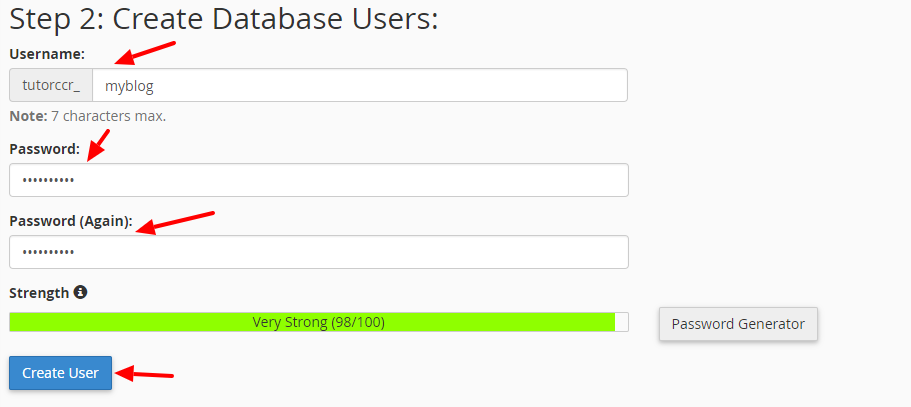The height and width of the screenshot is (407, 911).
Task: Click the Username label
Action: tap(47, 54)
